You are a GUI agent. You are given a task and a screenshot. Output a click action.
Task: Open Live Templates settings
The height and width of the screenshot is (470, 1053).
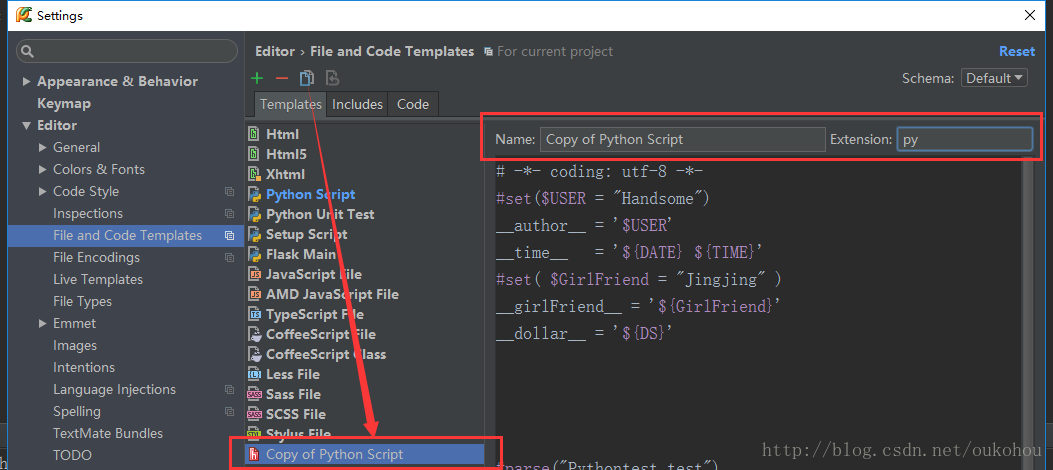tap(98, 279)
